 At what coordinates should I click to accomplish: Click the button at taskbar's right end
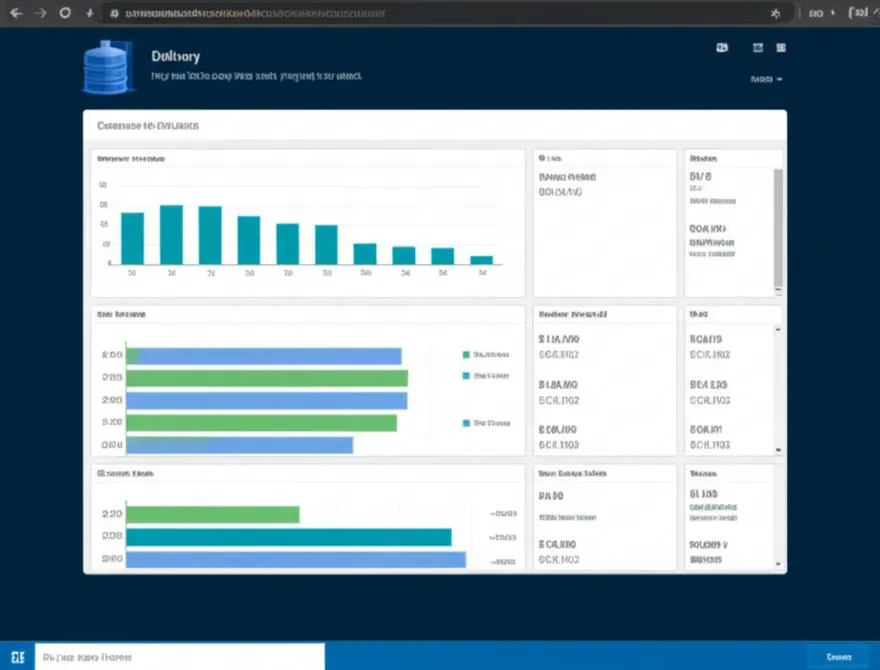pos(838,657)
